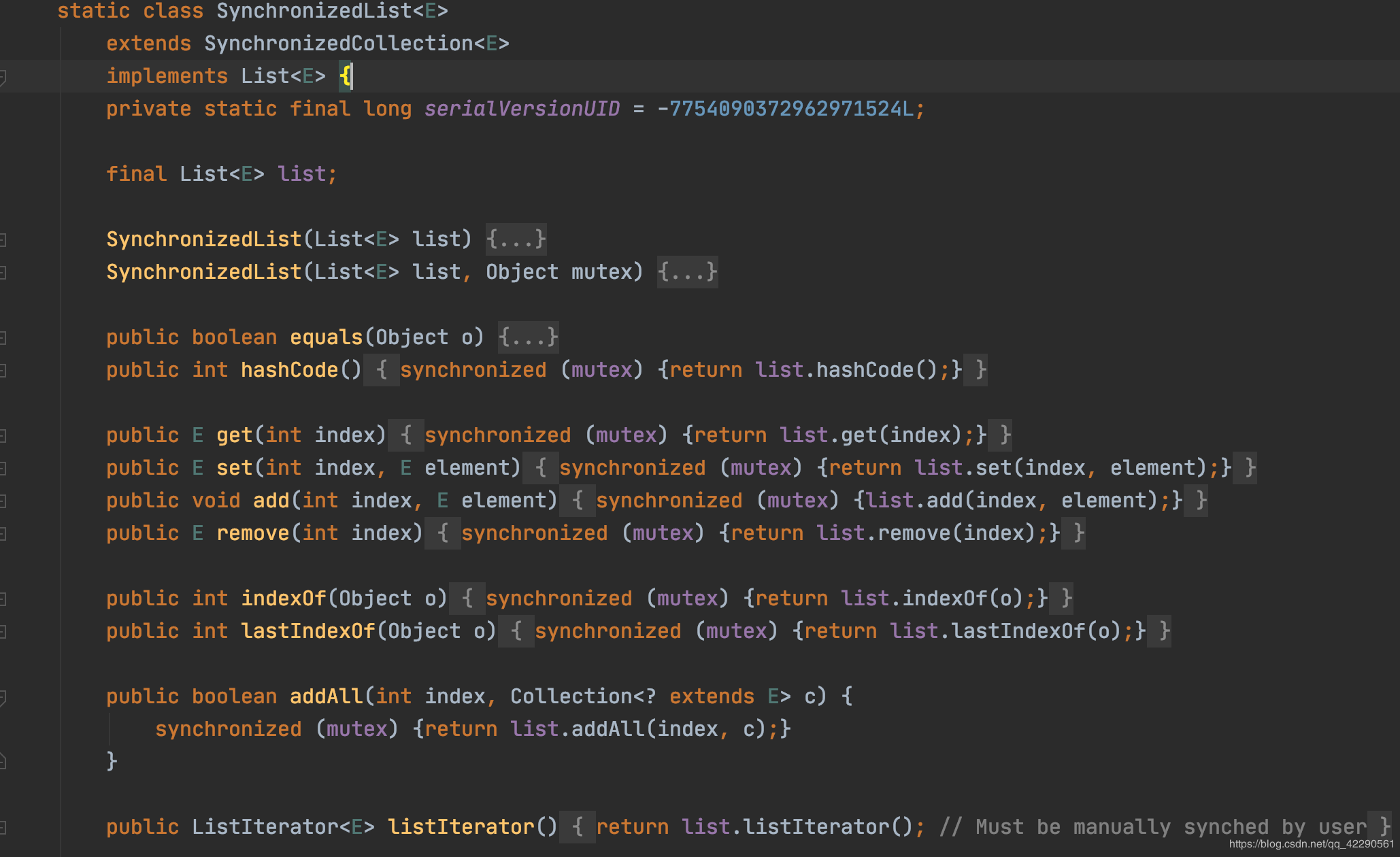This screenshot has width=1400, height=857.
Task: Click gutter fold icon beside set method line
Action: point(3,469)
